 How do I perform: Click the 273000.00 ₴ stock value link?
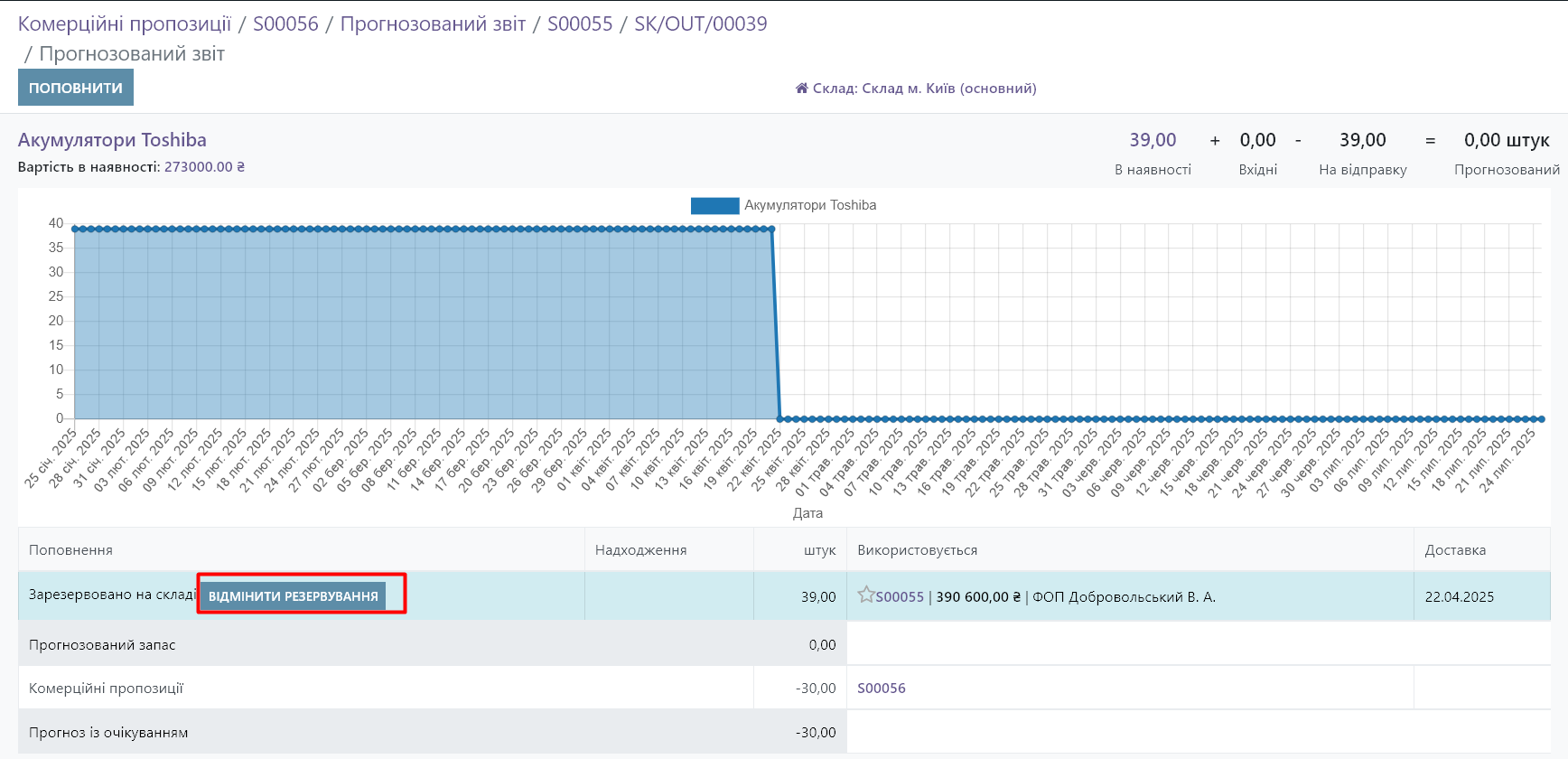tap(204, 167)
